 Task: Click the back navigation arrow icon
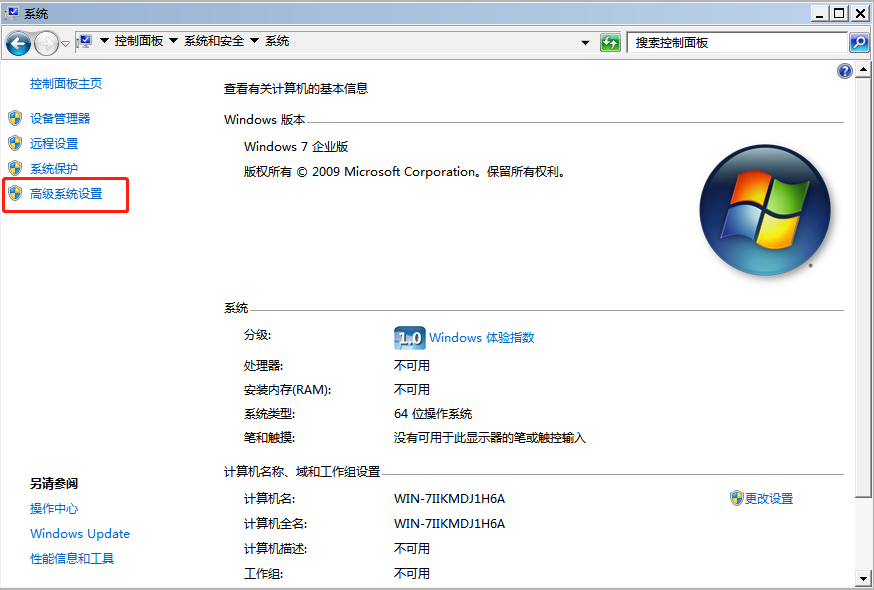(x=19, y=41)
